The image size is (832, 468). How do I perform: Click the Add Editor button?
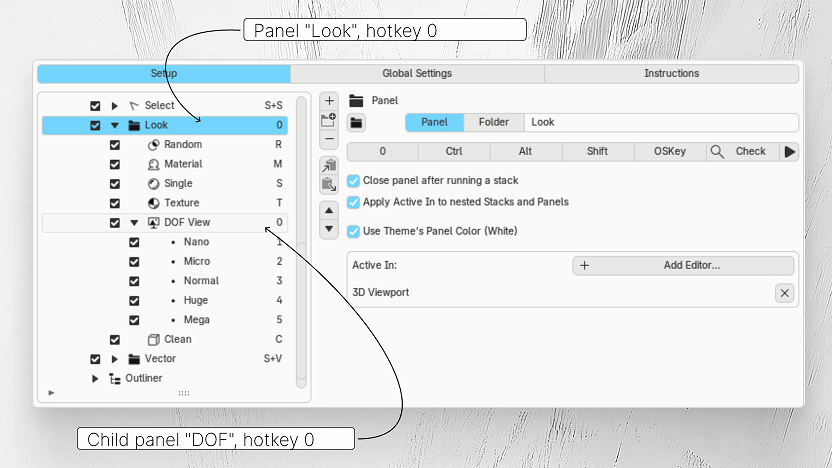683,265
